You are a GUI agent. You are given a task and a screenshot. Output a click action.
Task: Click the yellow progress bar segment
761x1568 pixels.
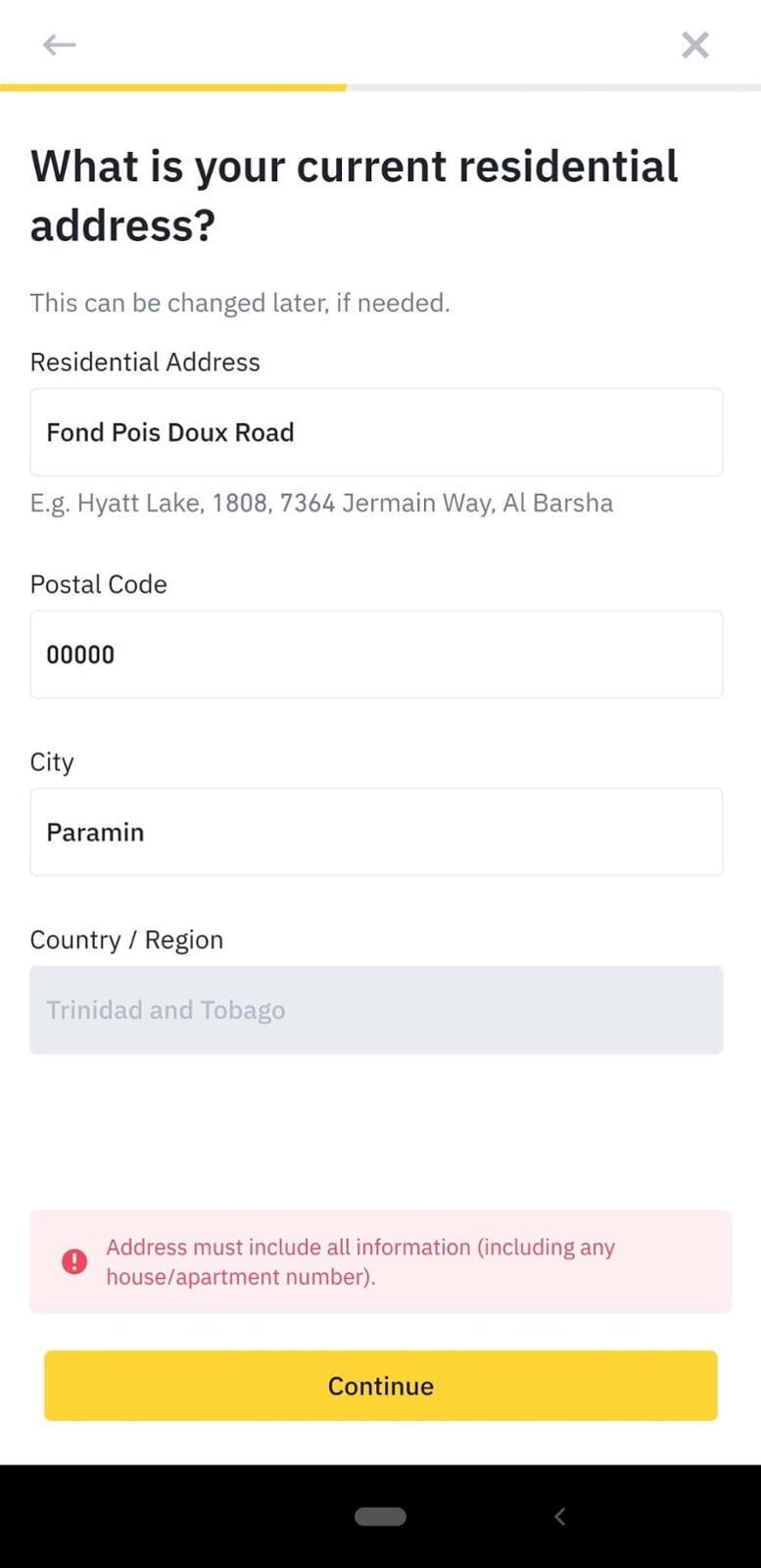172,87
